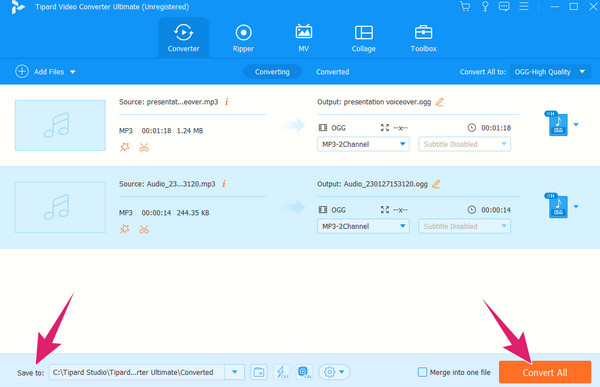The height and width of the screenshot is (387, 600).
Task: Edit effects for Audio_23...3120.mp3
Action: pos(125,229)
